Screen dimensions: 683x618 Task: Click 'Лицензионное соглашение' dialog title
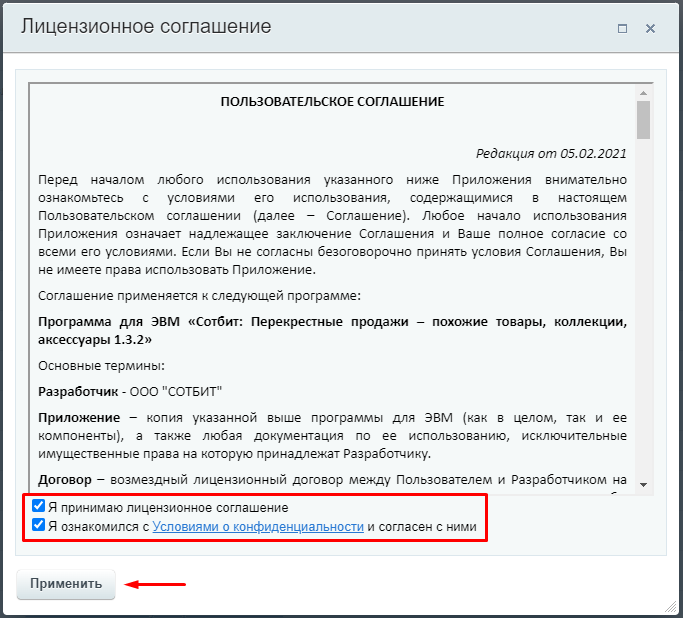pyautogui.click(x=146, y=27)
